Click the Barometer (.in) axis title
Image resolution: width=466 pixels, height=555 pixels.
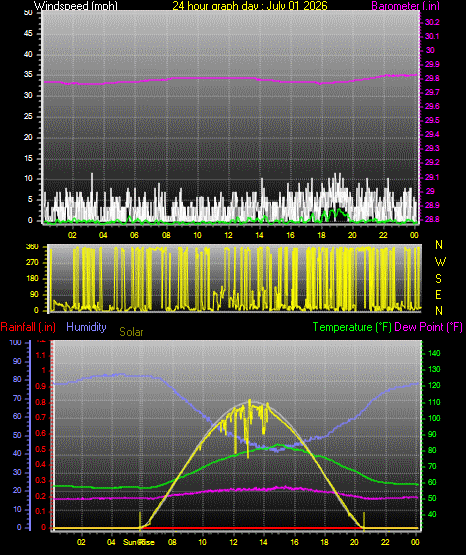point(405,6)
